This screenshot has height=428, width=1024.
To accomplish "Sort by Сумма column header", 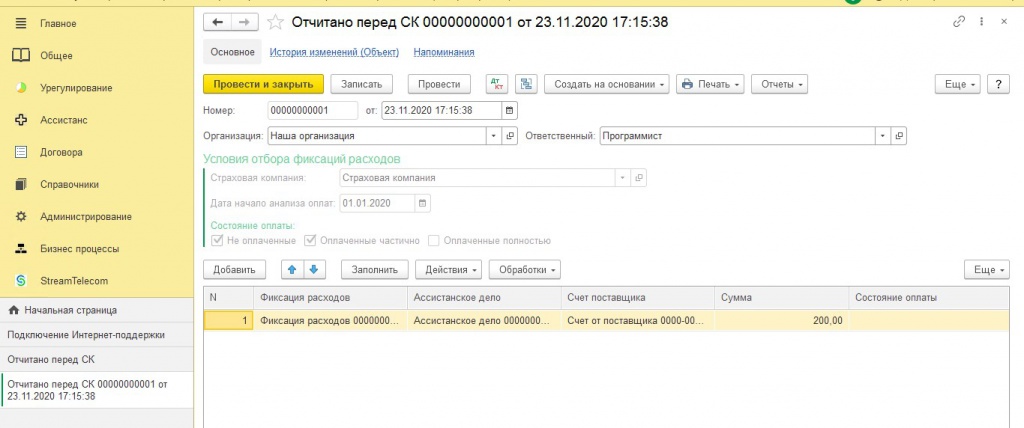I will click(x=782, y=297).
